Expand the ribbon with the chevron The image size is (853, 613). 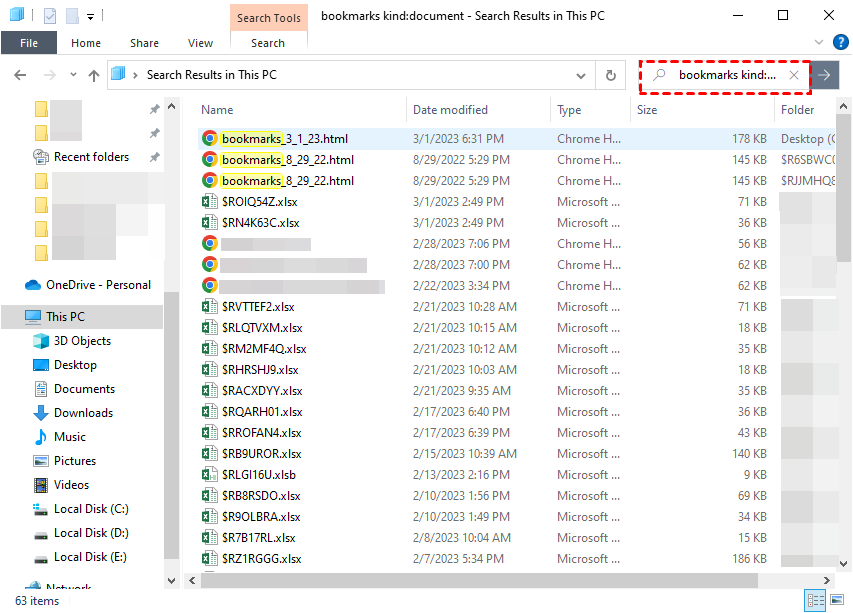[x=819, y=42]
